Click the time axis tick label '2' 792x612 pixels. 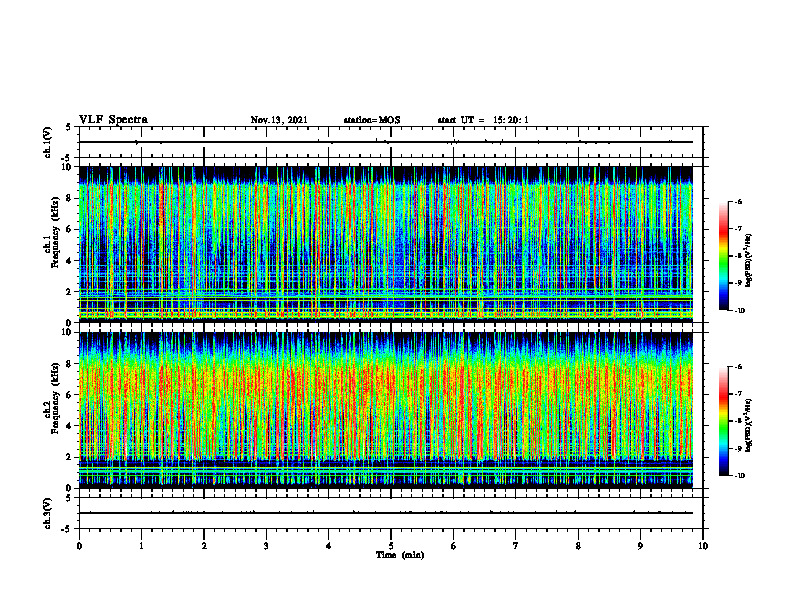pos(204,546)
